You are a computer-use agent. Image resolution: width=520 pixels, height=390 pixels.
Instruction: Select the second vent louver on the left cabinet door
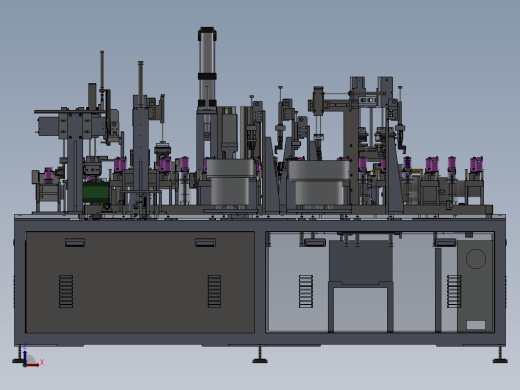point(214,291)
